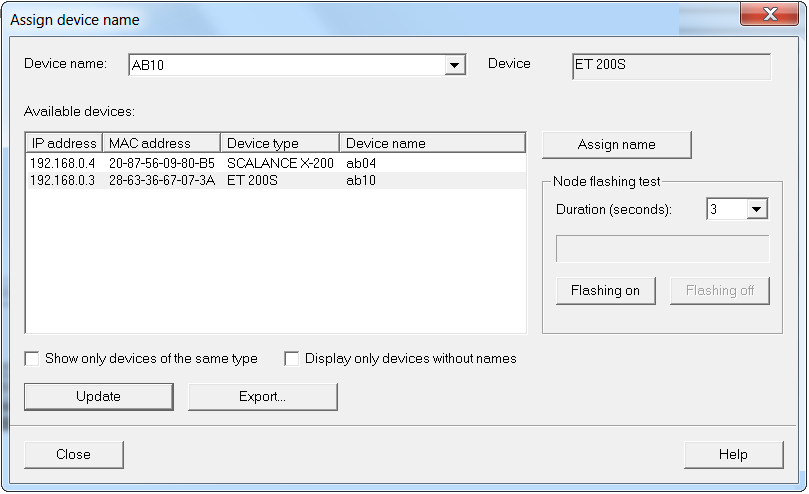
Task: Select the ET 200S device type cell in the list
Action: (x=252, y=180)
